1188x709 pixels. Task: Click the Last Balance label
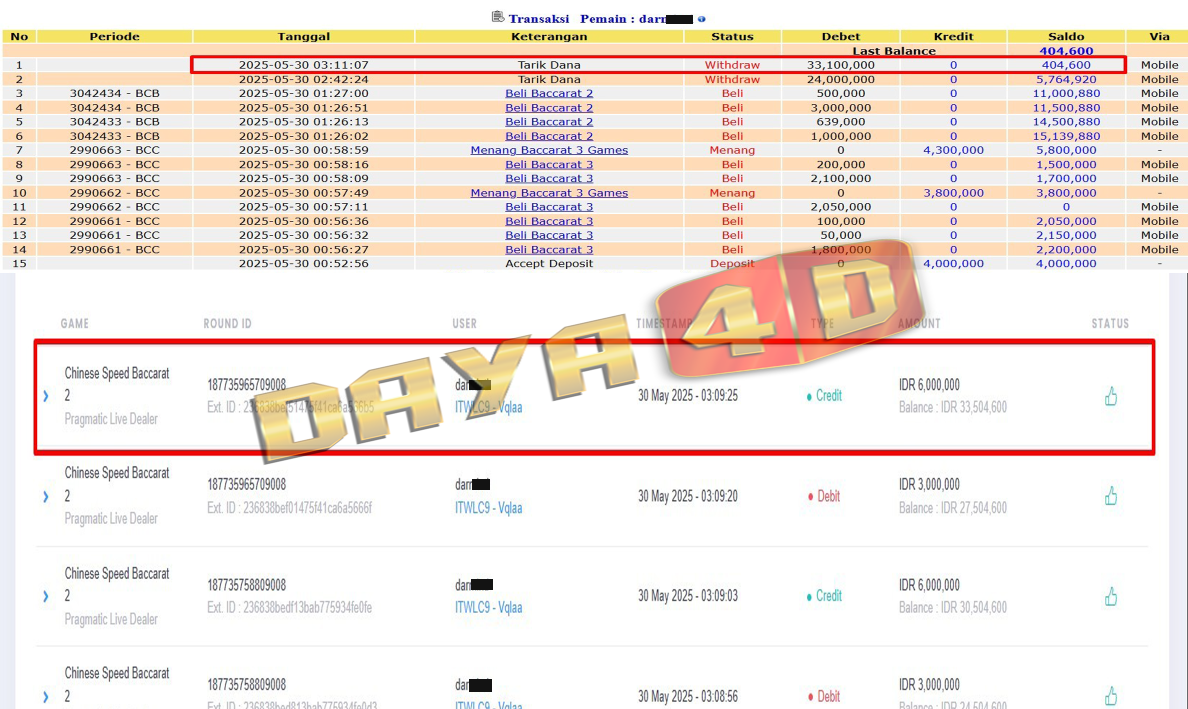click(x=894, y=51)
